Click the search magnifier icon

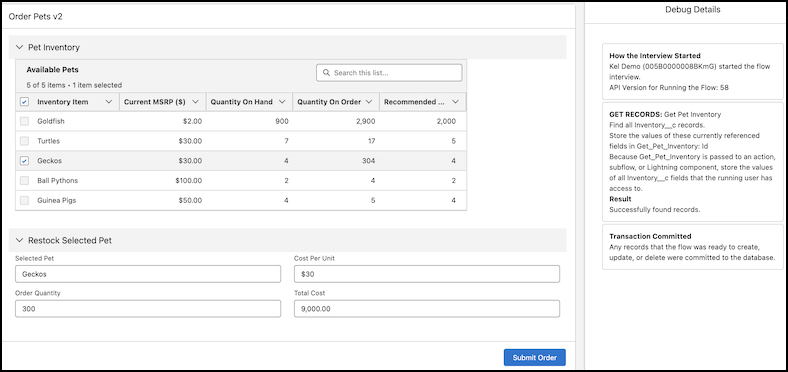coord(326,73)
